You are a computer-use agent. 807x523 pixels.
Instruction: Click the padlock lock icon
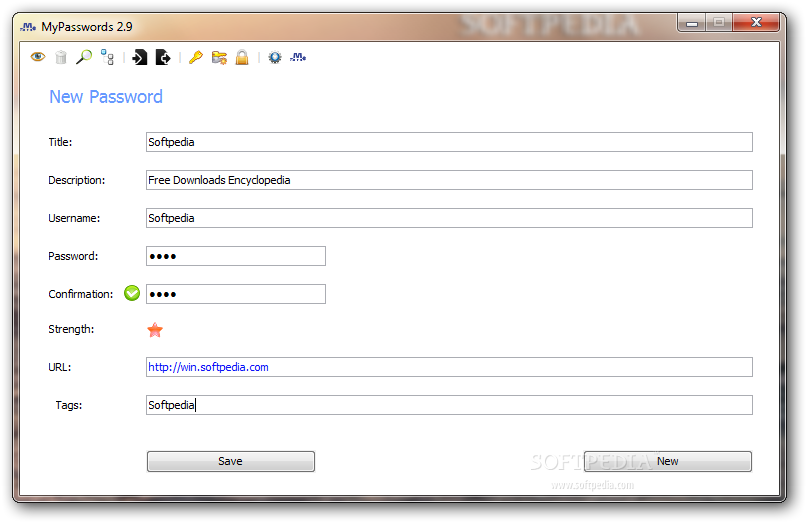click(242, 57)
